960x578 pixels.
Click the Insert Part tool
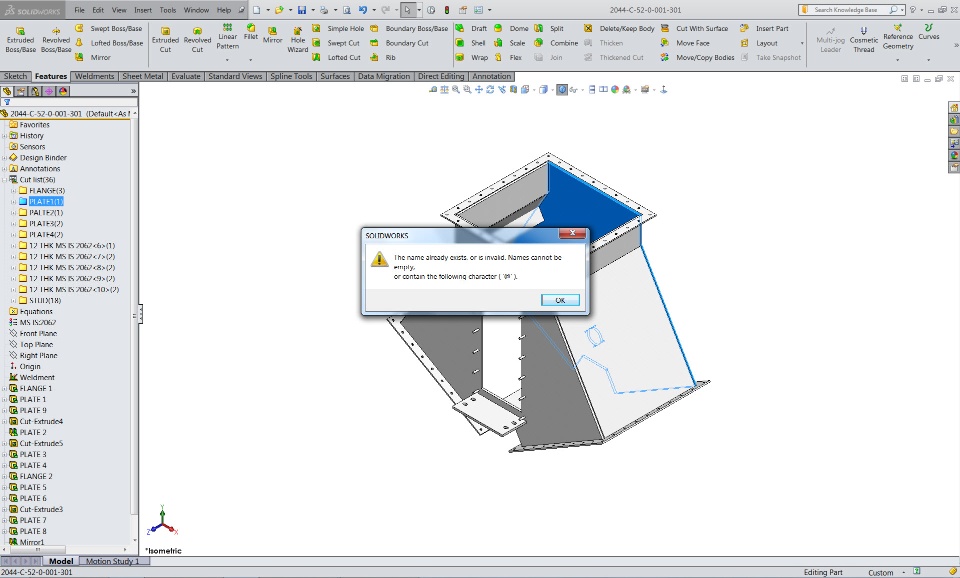tap(764, 28)
